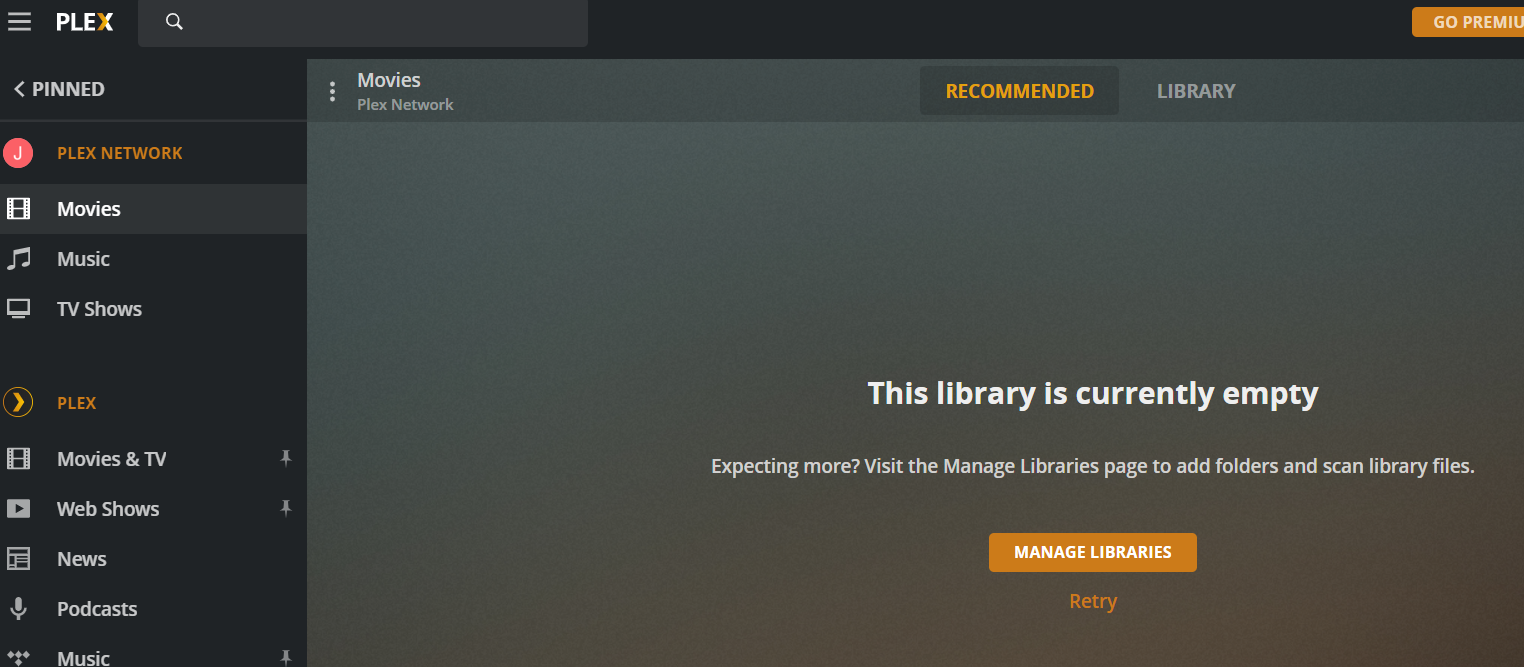This screenshot has width=1524, height=667.
Task: Click the Plex logo
Action: [85, 22]
